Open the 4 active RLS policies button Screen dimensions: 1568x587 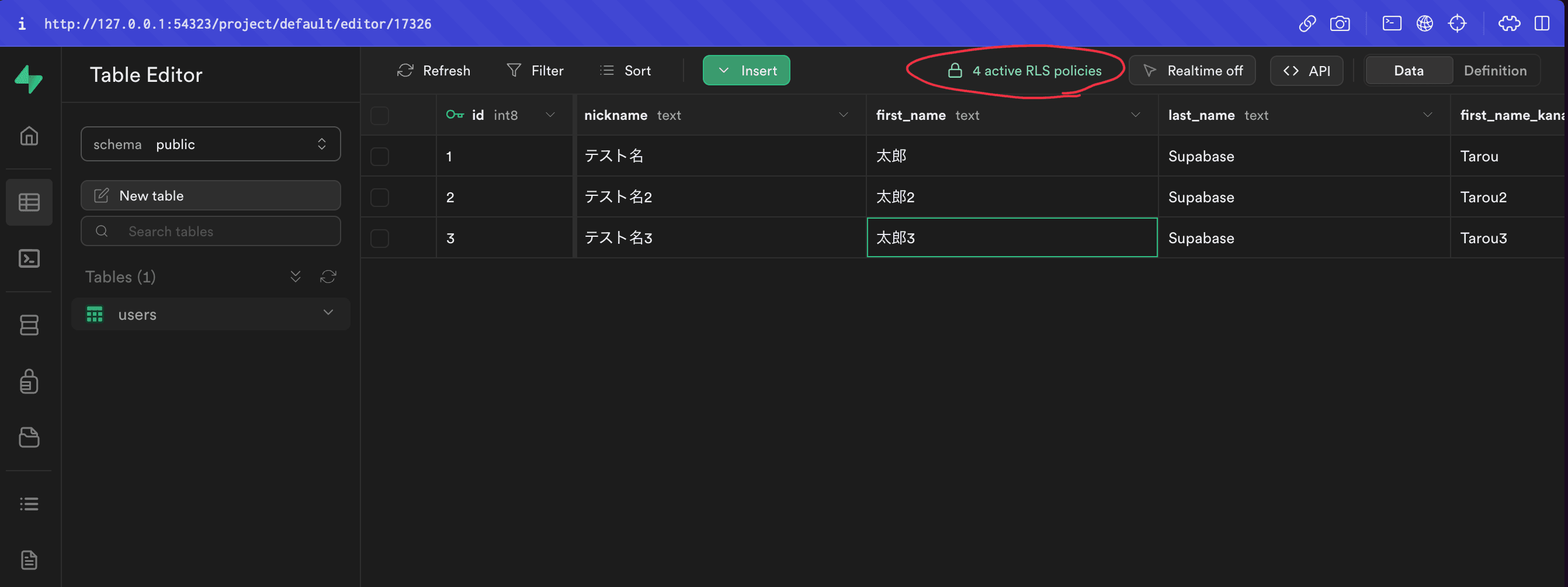[x=1025, y=71]
